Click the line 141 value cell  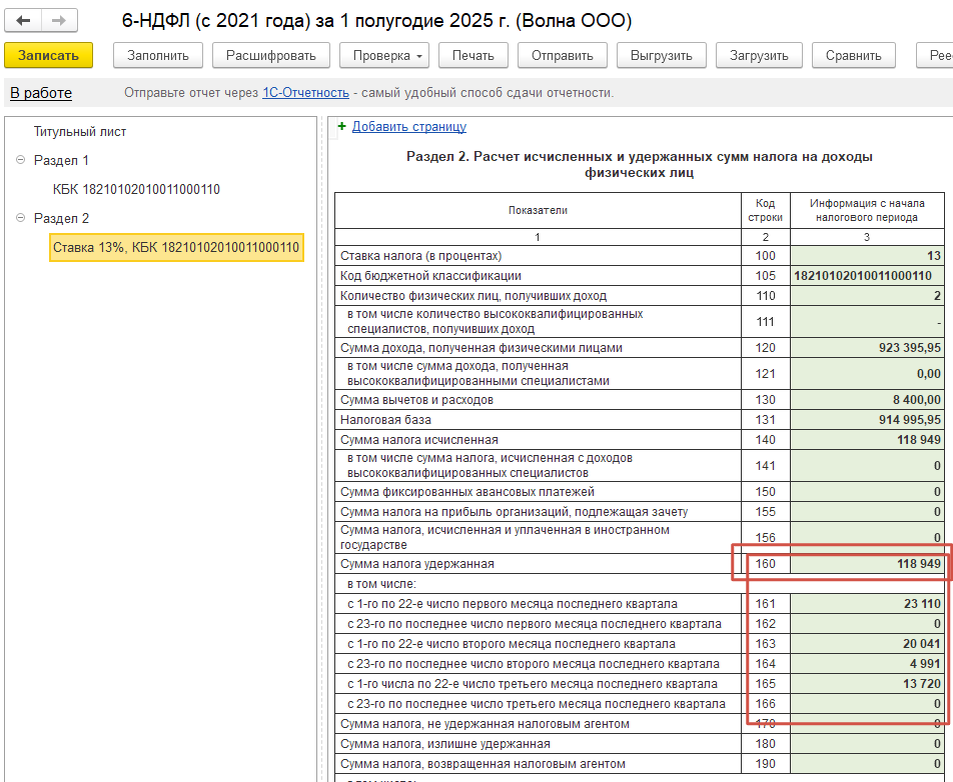(x=867, y=465)
